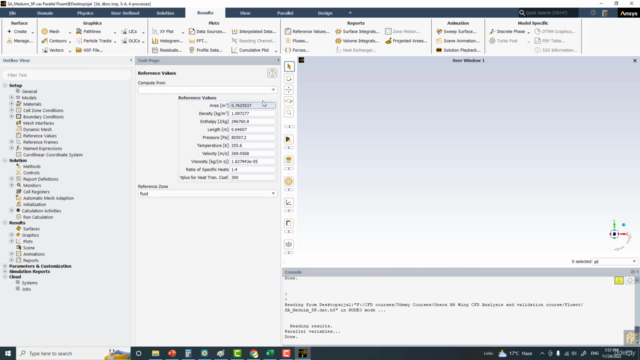The image size is (640, 360).
Task: Open Surface Integrals report
Action: (357, 31)
